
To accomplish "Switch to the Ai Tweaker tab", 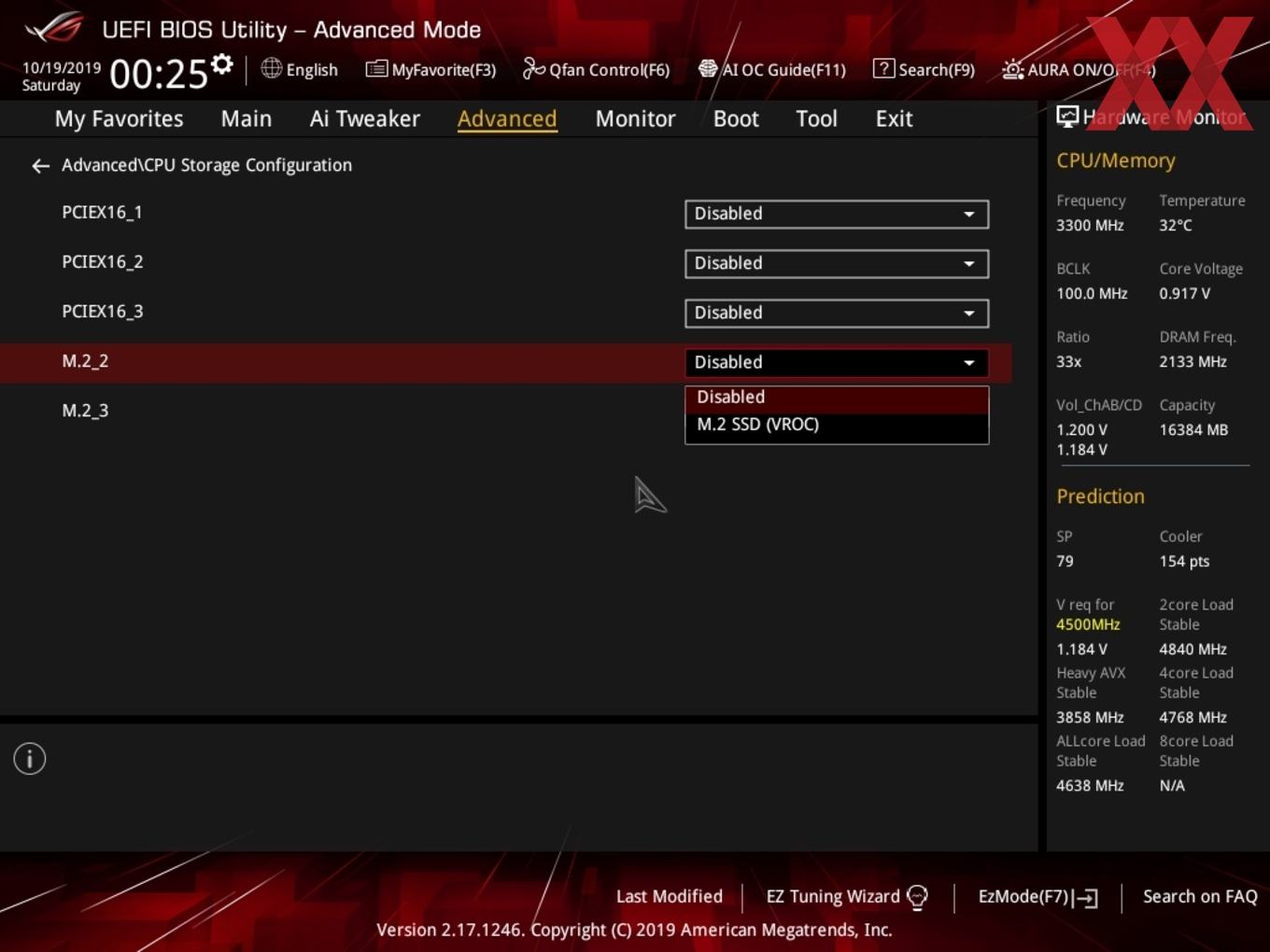I will click(x=365, y=119).
